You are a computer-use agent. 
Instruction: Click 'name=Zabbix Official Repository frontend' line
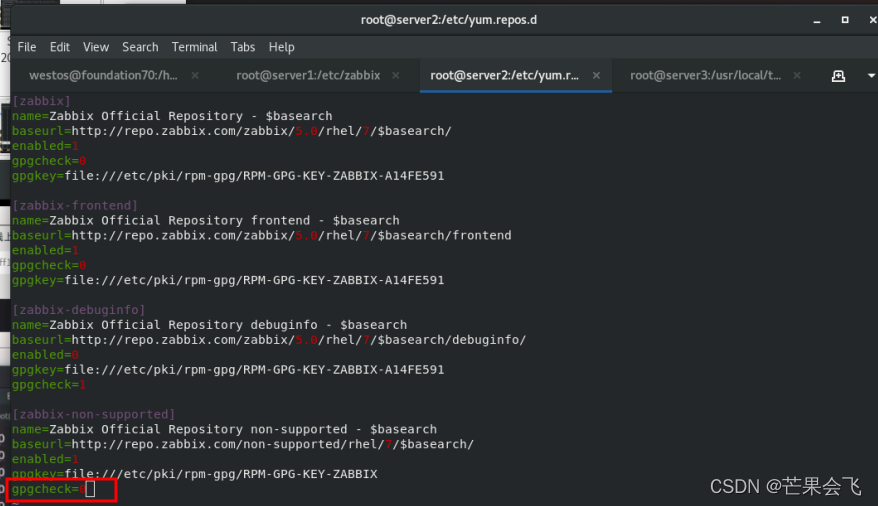click(x=206, y=221)
